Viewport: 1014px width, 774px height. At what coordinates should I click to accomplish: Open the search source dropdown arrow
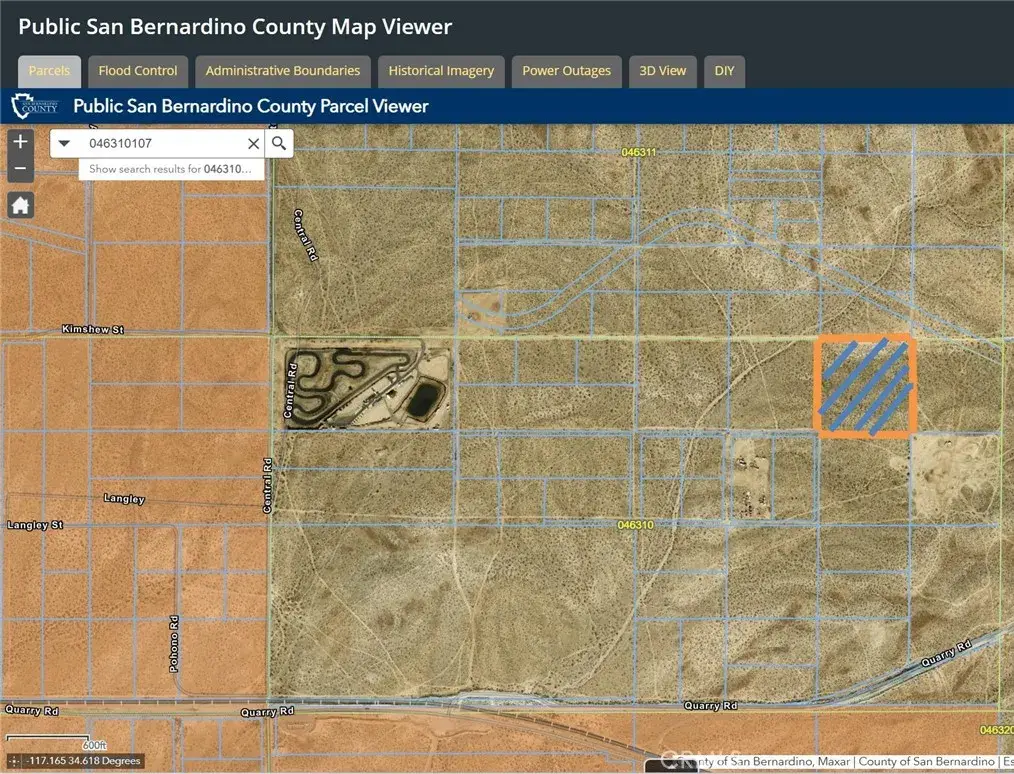[x=64, y=143]
